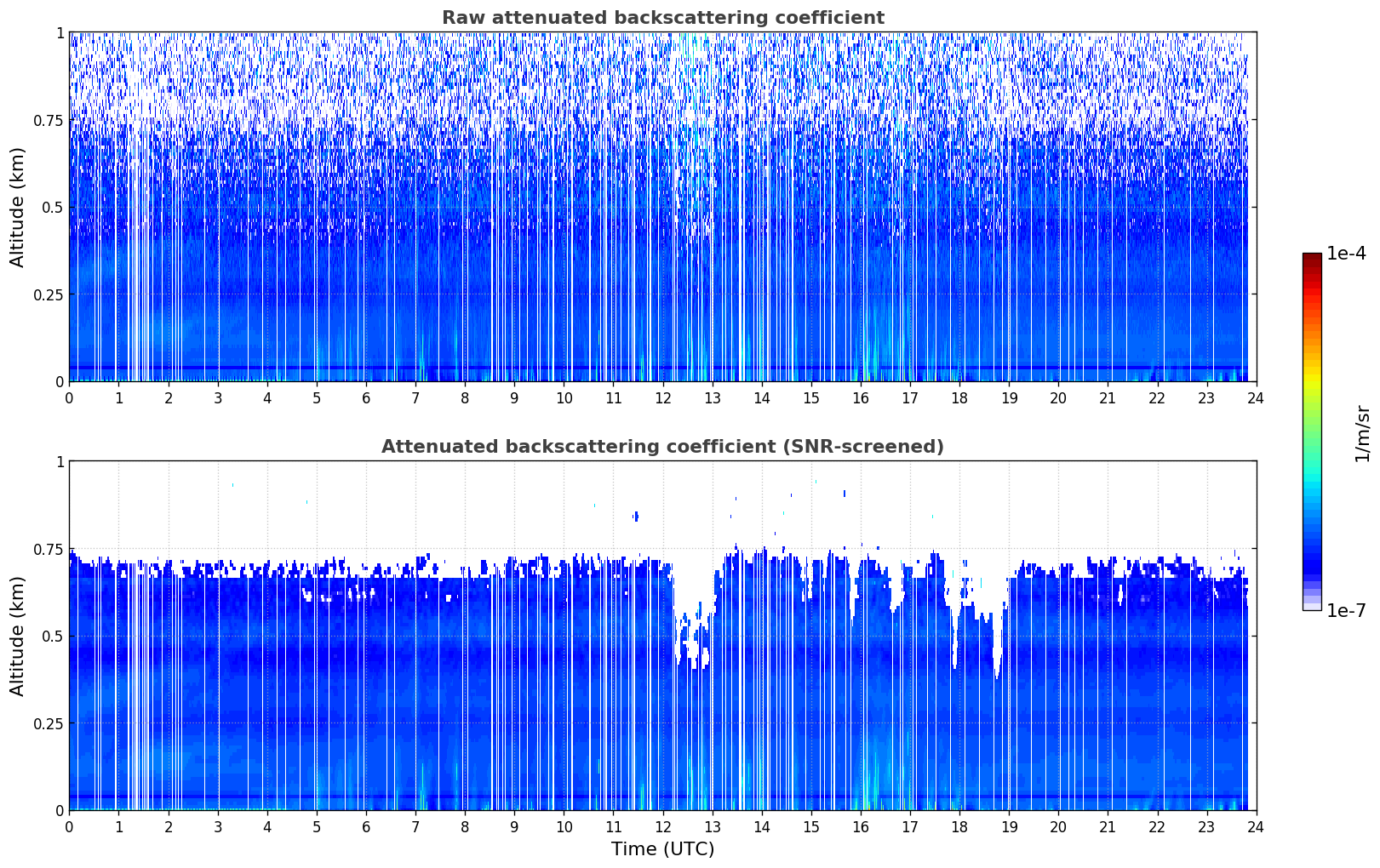Click the '9' time tick under the bottom plot
The width and height of the screenshot is (1380, 868).
click(514, 826)
